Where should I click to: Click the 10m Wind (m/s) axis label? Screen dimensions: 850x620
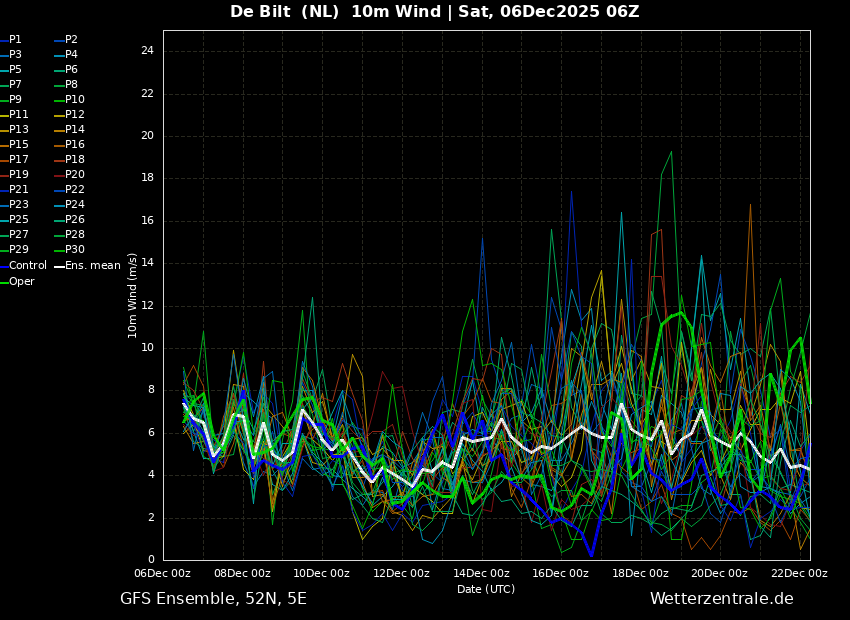[x=133, y=295]
